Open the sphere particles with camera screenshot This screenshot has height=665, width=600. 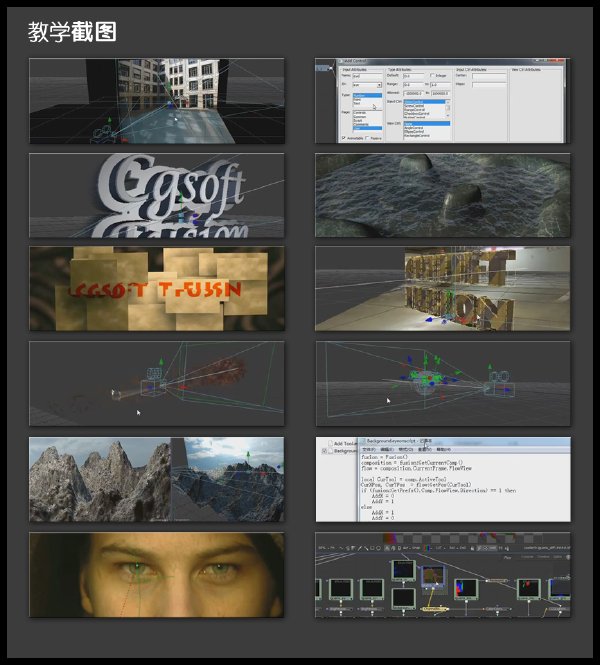tap(443, 384)
